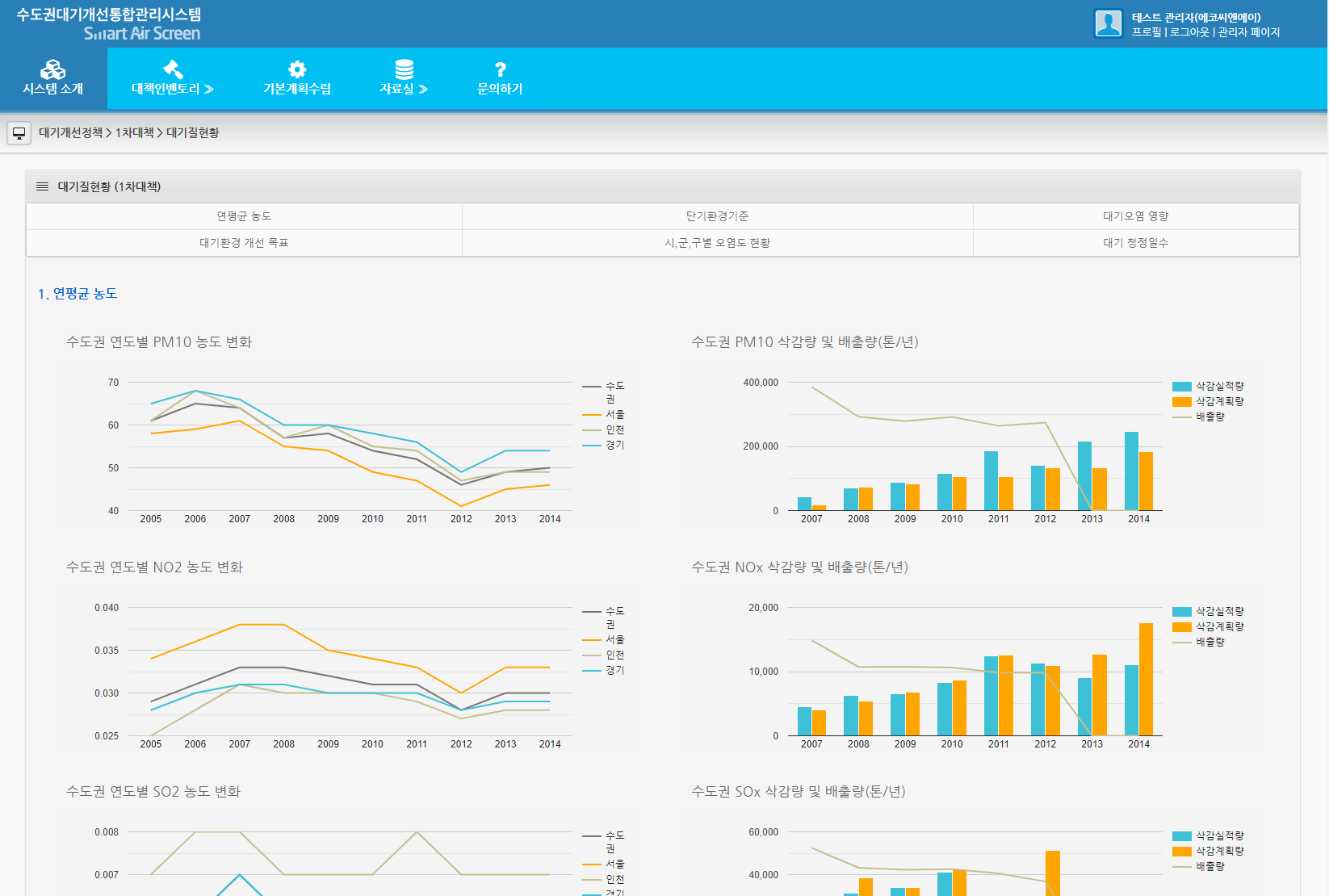
Task: Toggle 경기 series in NO2 농도 legend
Action: pos(604,670)
